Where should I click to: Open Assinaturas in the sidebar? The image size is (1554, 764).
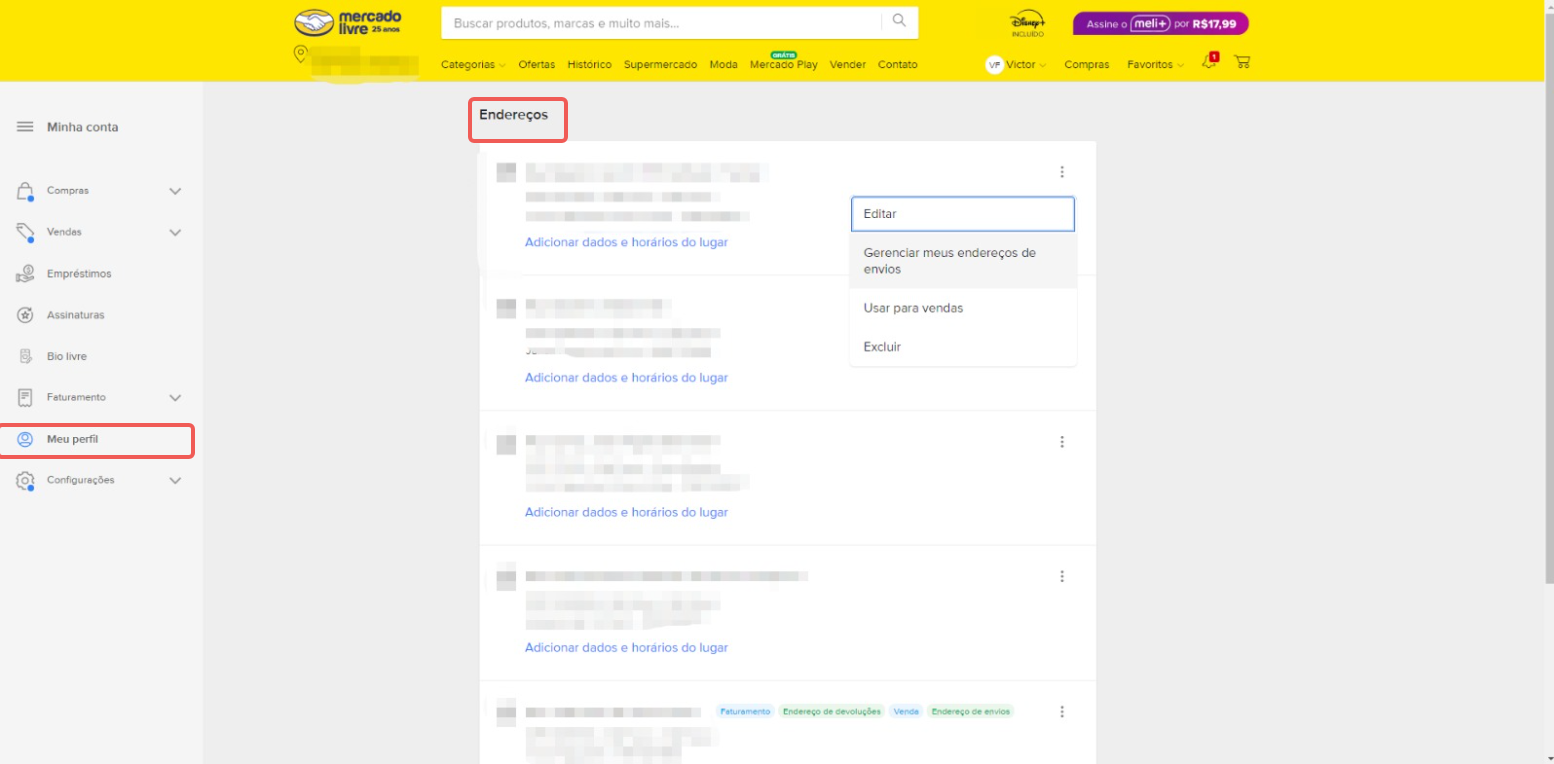pyautogui.click(x=75, y=315)
